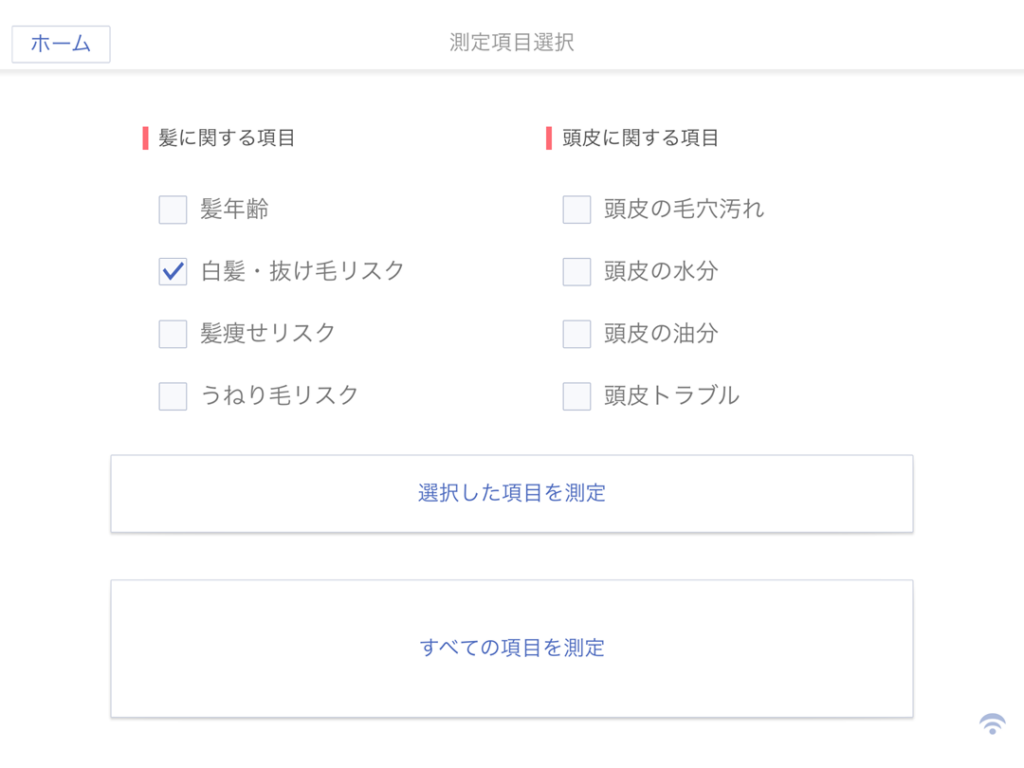Click the 頭皮の油分 label text

(x=661, y=334)
